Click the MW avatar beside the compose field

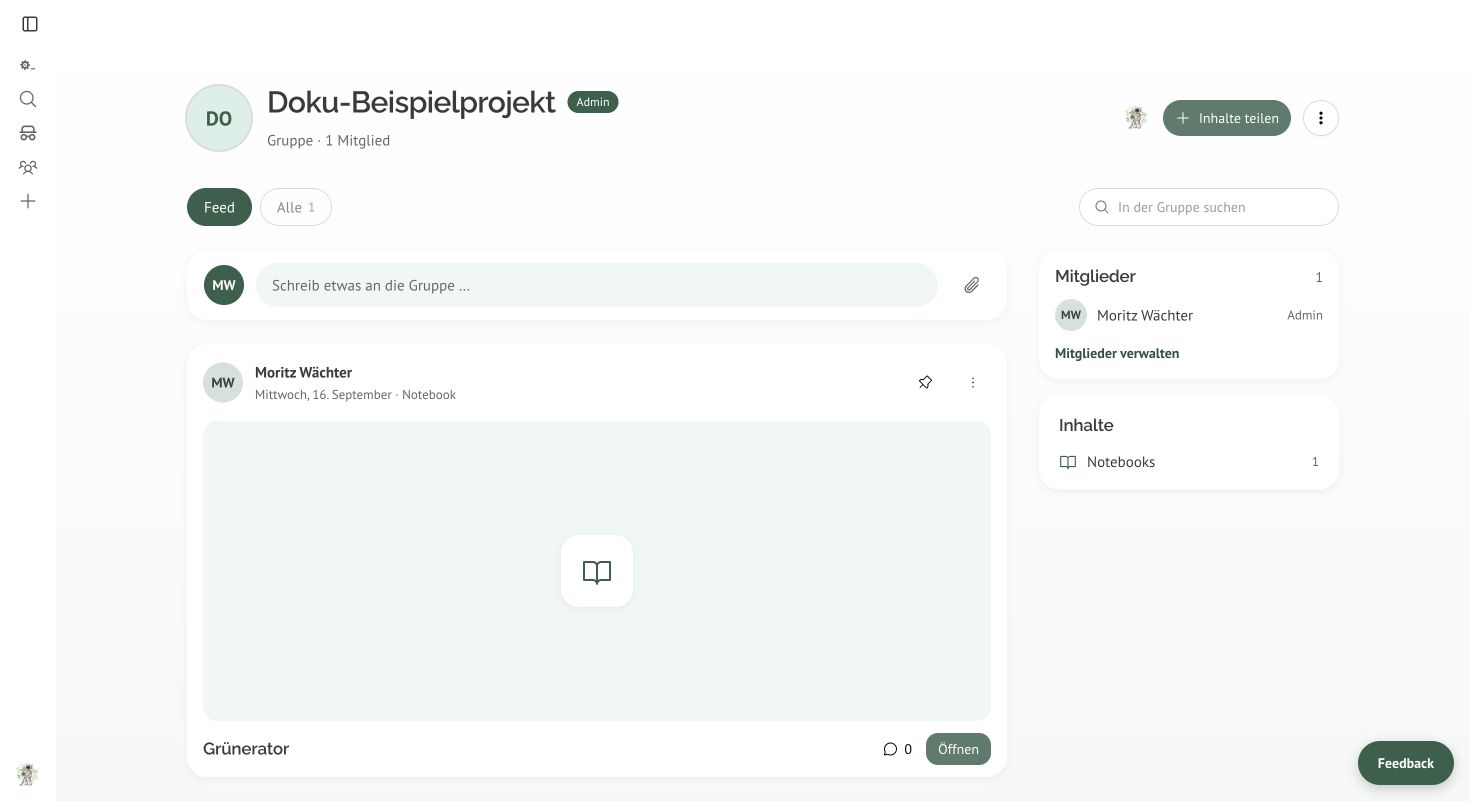click(x=224, y=285)
